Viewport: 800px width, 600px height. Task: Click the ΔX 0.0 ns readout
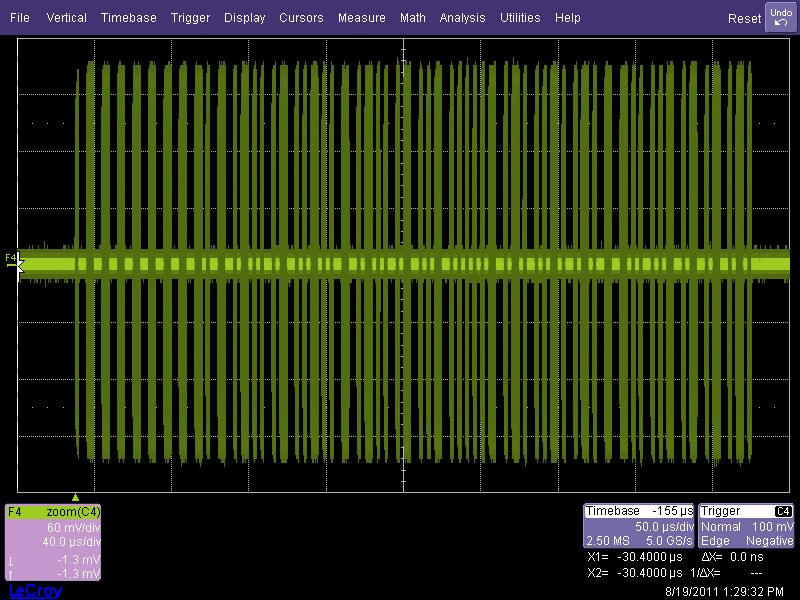[732, 557]
